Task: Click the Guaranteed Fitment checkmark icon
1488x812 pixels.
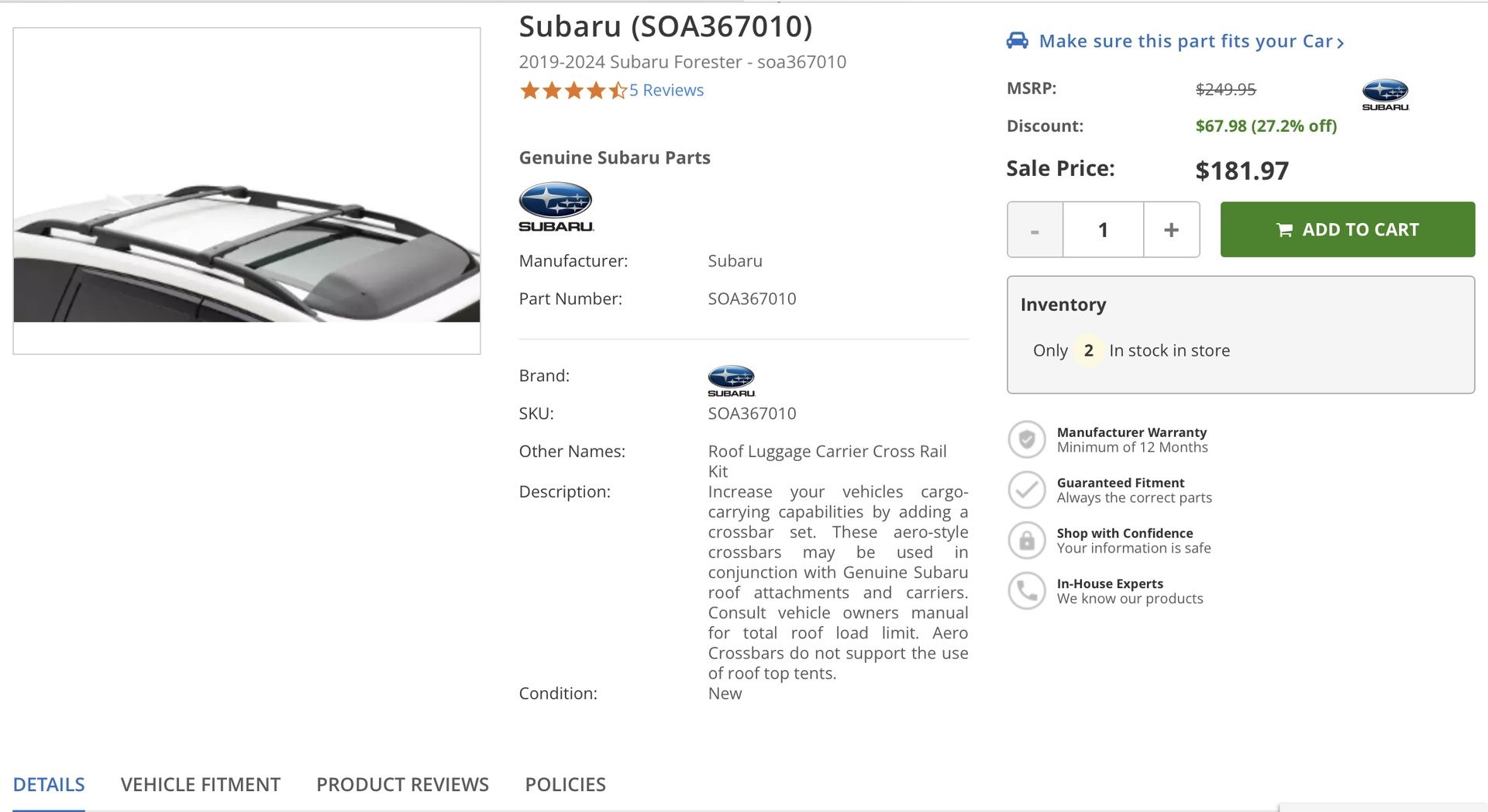Action: [1027, 490]
